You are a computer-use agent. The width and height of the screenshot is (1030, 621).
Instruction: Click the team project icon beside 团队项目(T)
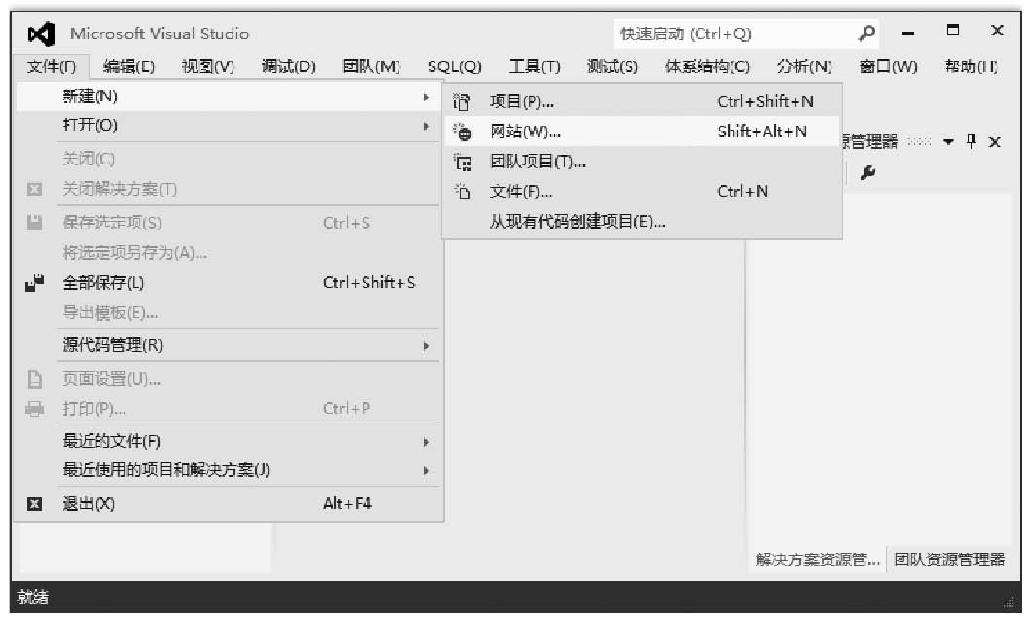pyautogui.click(x=462, y=162)
